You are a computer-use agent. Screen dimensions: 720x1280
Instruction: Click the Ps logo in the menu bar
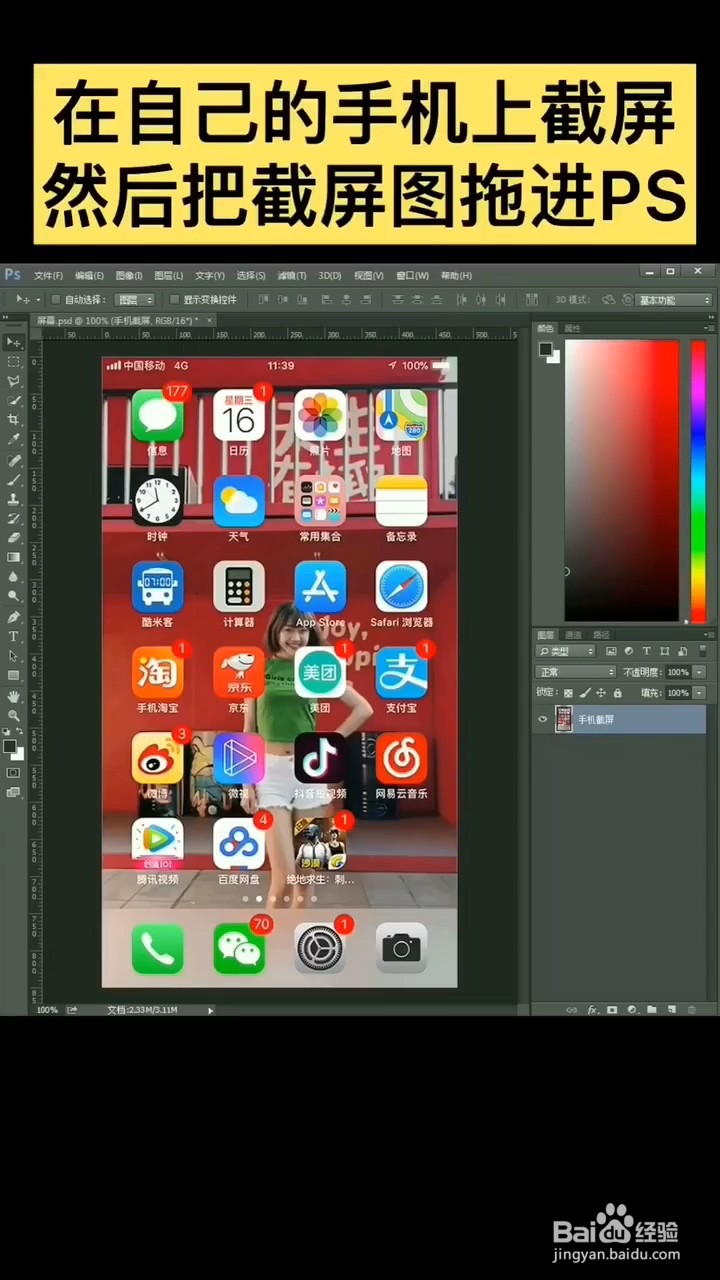pos(13,275)
